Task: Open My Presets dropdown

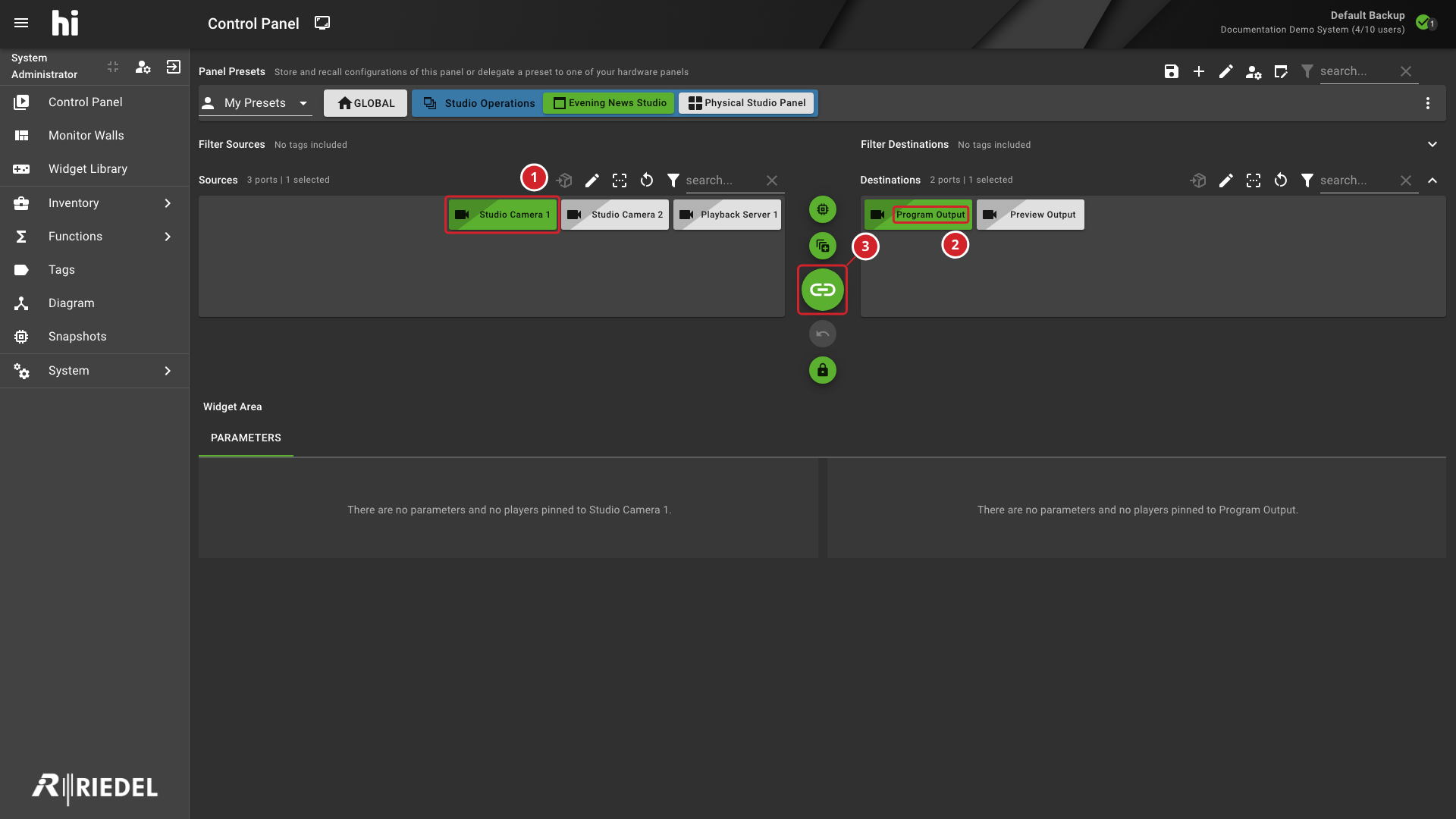Action: click(x=256, y=103)
